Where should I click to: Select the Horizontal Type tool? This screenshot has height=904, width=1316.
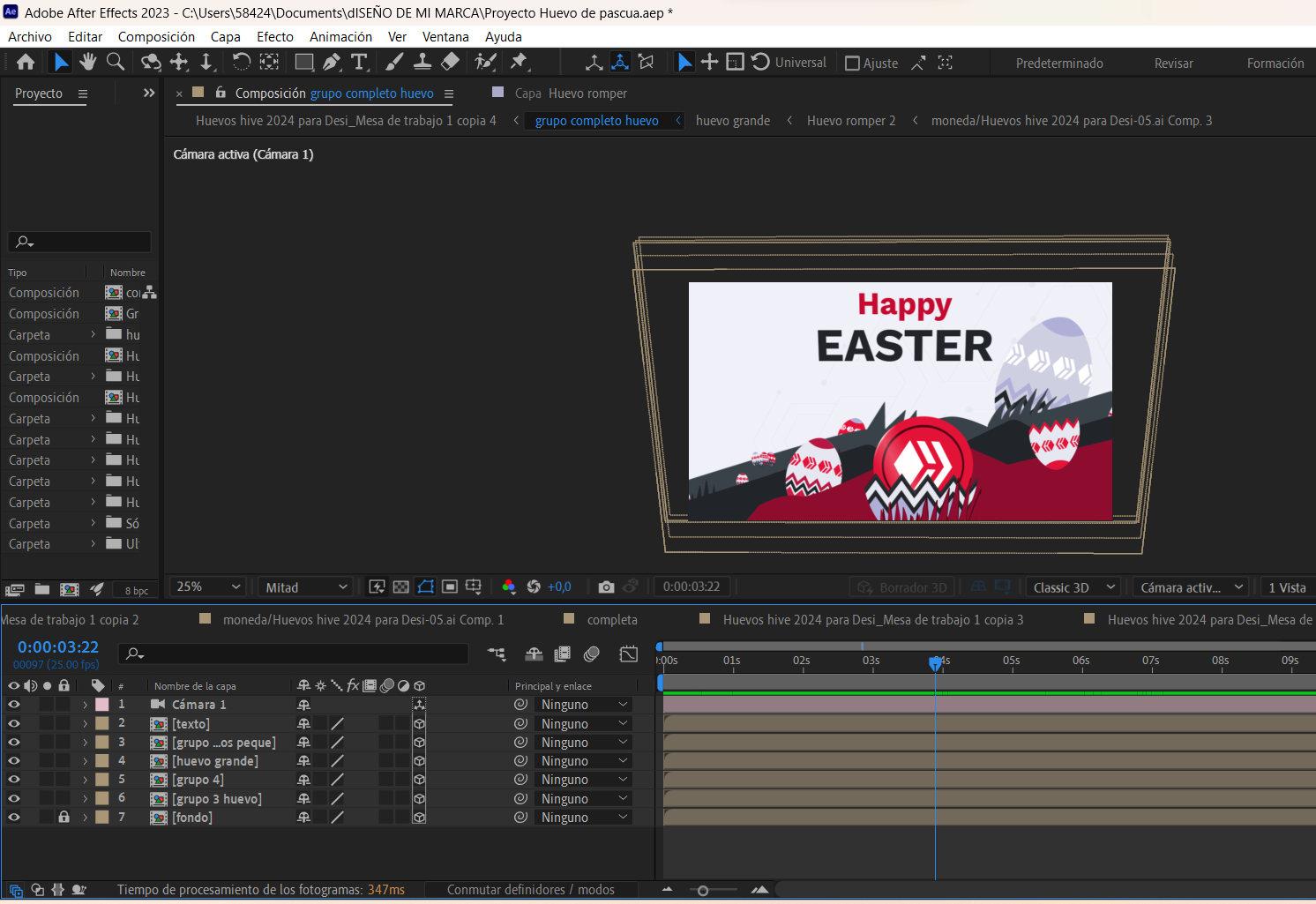point(359,62)
